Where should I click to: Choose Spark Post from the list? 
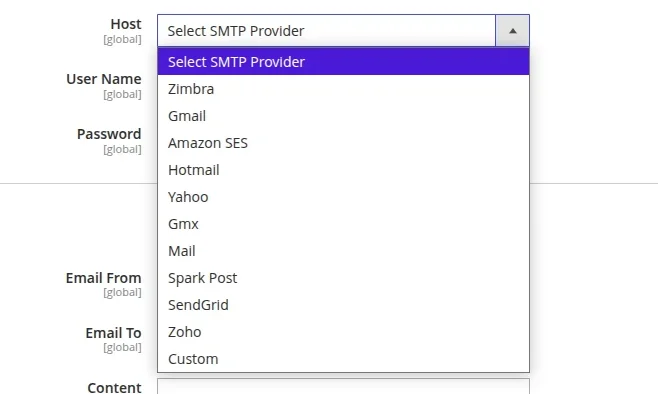[x=343, y=278]
